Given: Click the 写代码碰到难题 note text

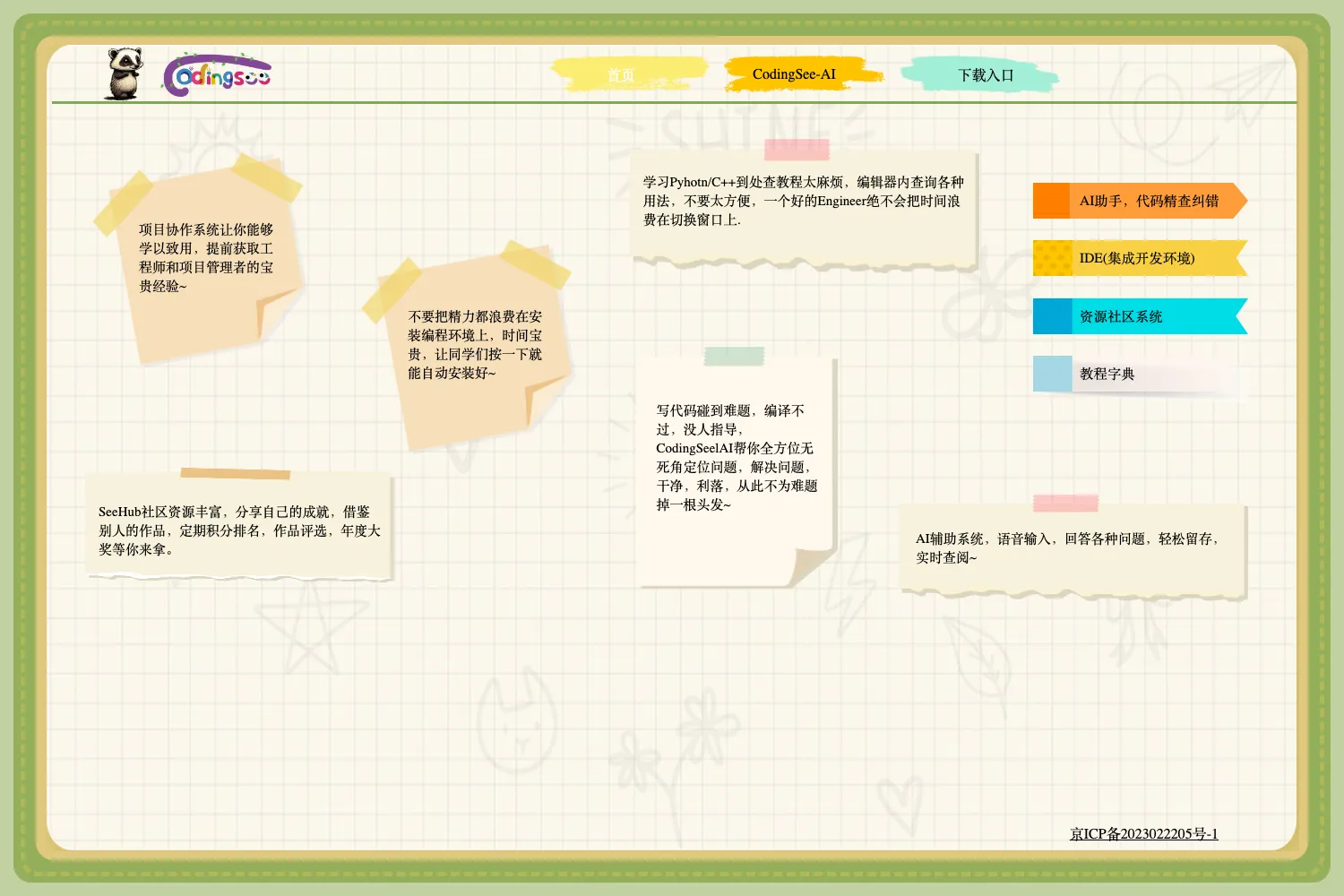Looking at the screenshot, I should [x=737, y=458].
